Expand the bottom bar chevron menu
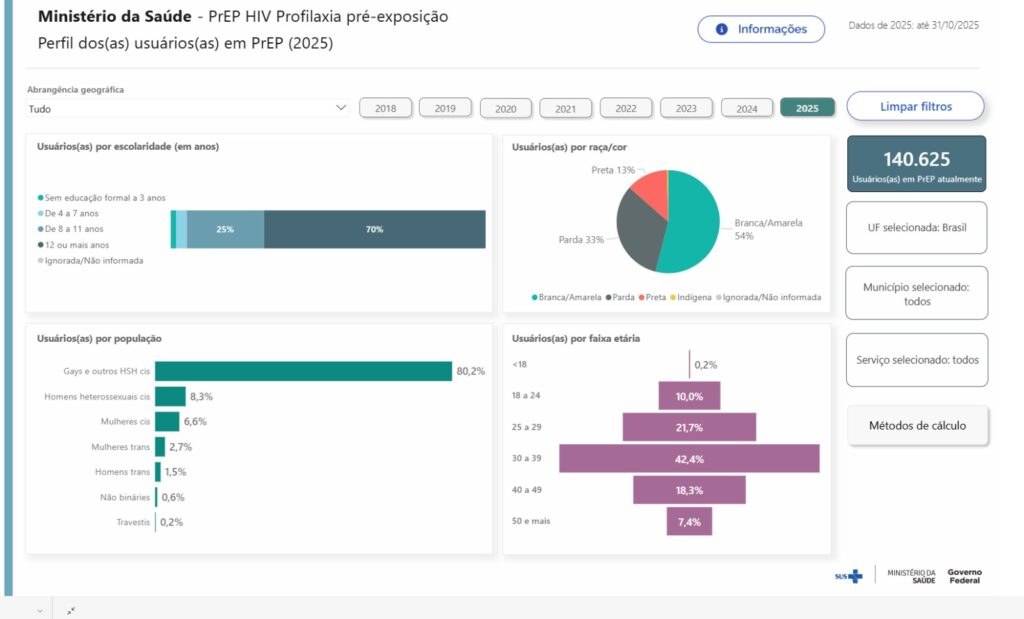Viewport: 1024px width, 619px height. (x=40, y=610)
